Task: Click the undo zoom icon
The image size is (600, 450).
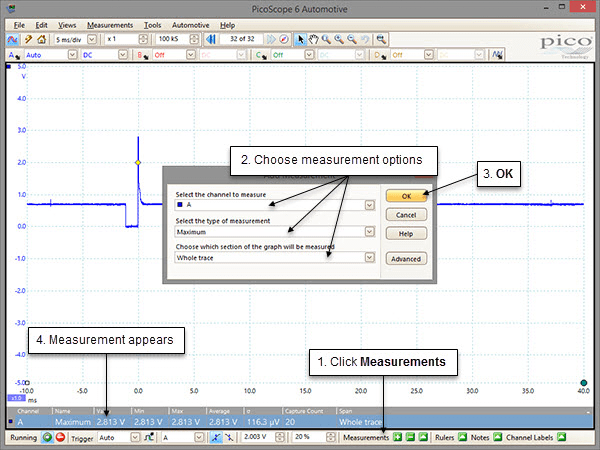Action: pyautogui.click(x=365, y=39)
